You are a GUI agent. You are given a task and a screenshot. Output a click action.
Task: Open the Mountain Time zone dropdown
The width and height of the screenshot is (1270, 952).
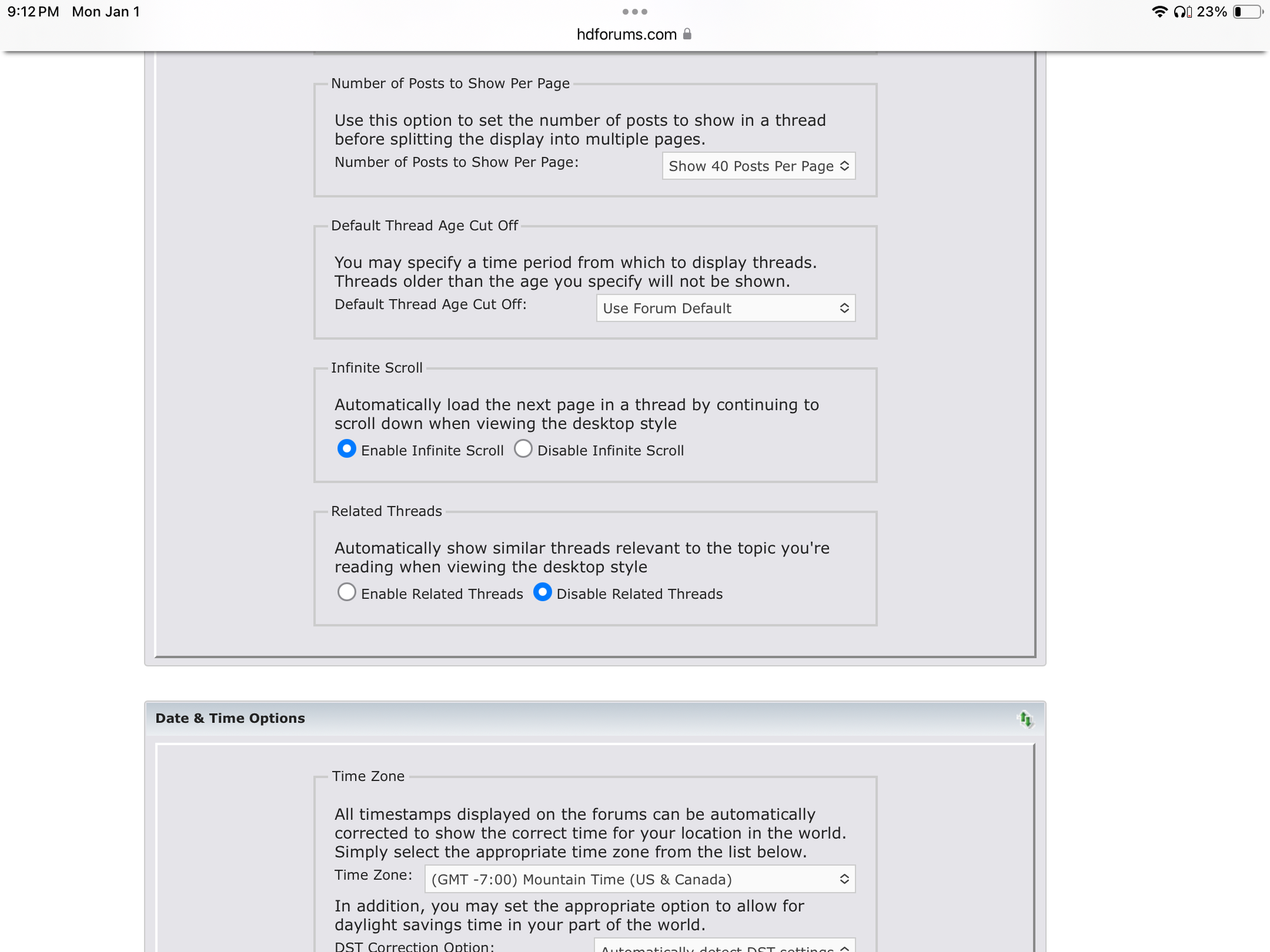point(639,880)
